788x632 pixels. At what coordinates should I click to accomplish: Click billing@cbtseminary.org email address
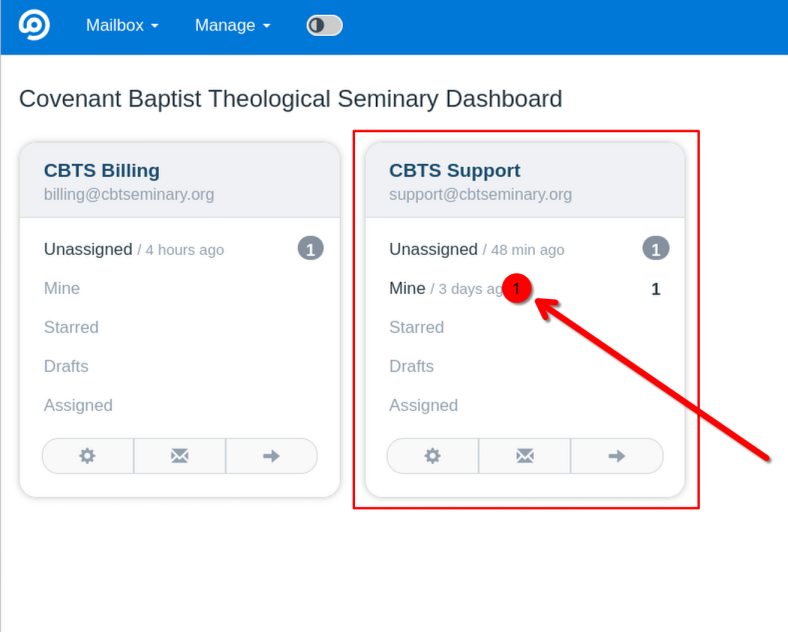pos(129,194)
